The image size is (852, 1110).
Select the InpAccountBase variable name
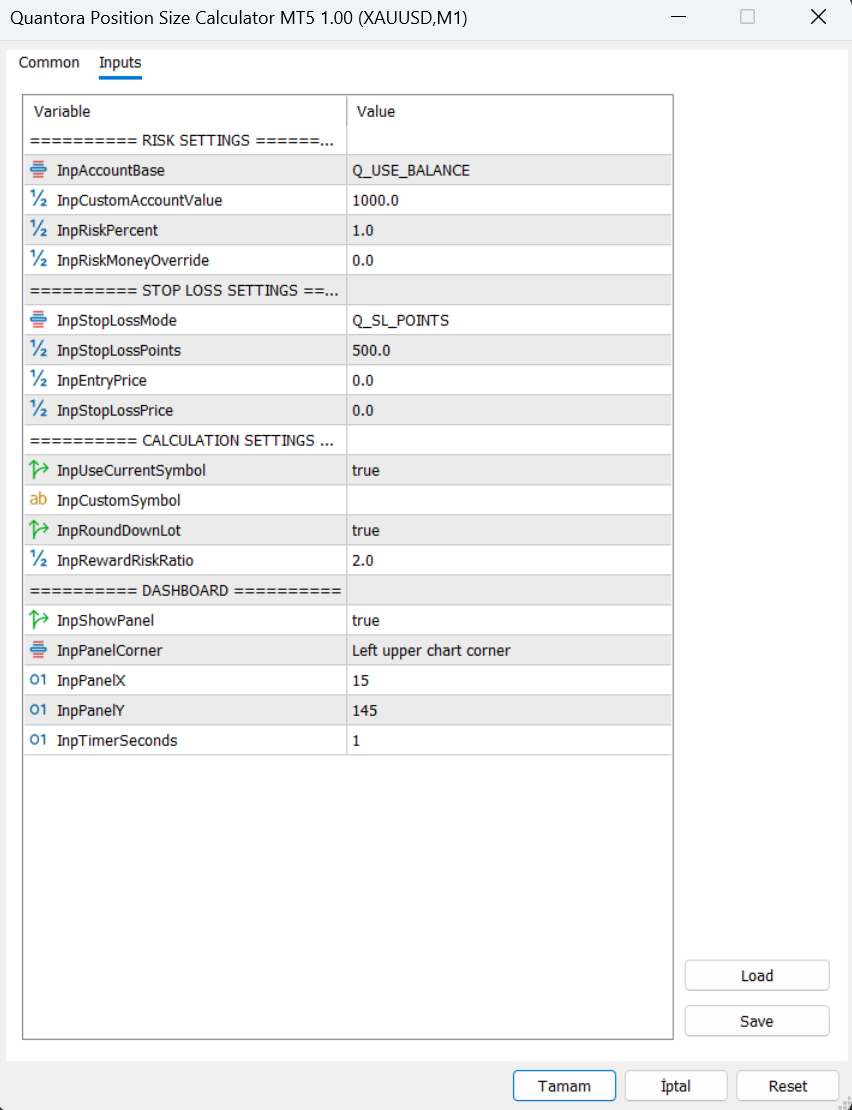click(x=110, y=170)
